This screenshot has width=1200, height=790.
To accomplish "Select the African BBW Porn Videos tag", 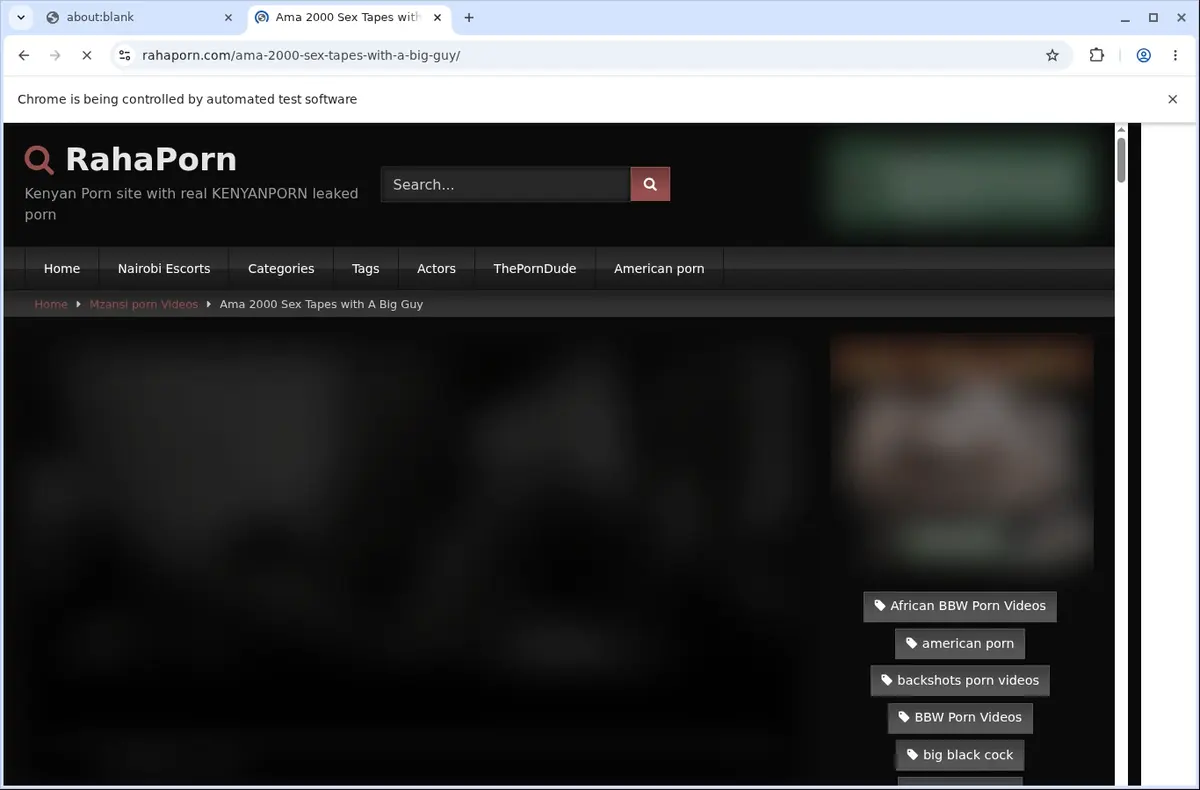I will pos(960,606).
